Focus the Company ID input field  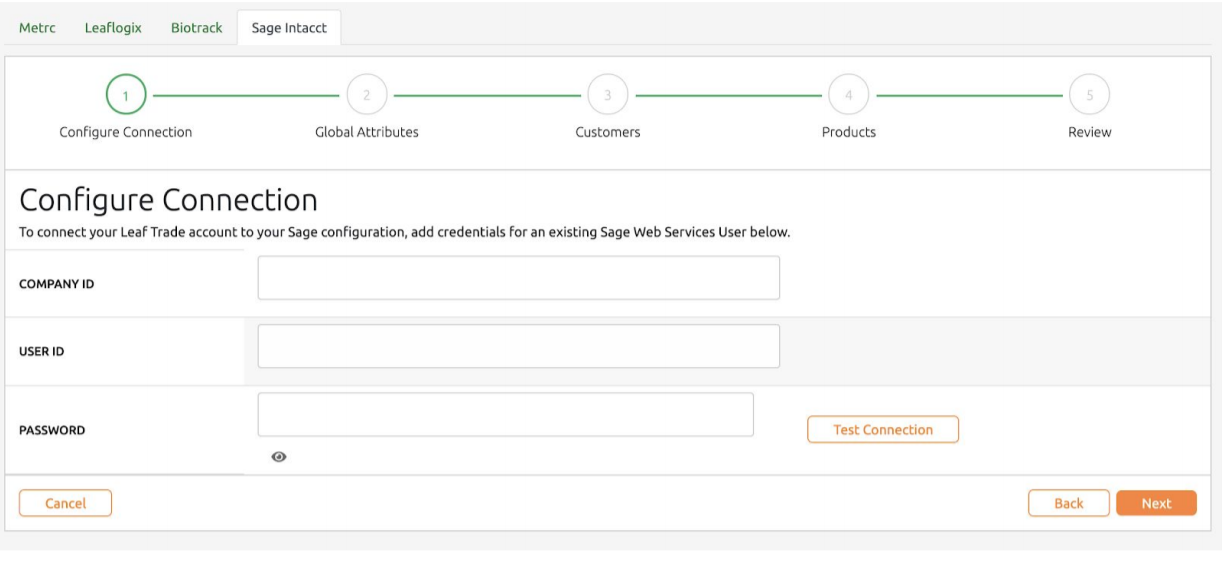point(518,278)
